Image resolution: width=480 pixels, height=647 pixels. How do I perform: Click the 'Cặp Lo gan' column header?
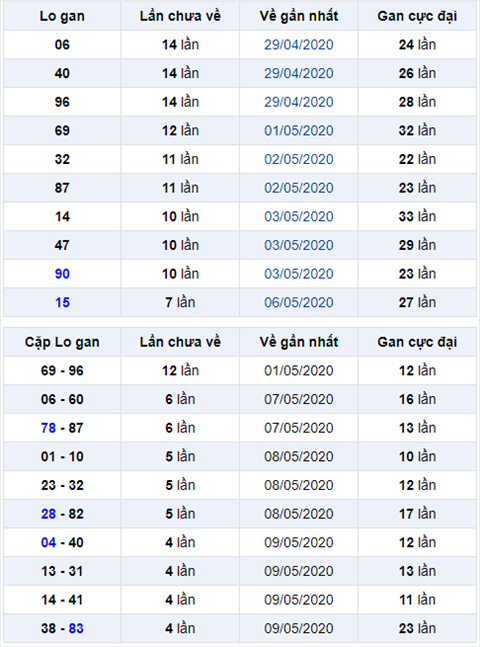click(62, 342)
